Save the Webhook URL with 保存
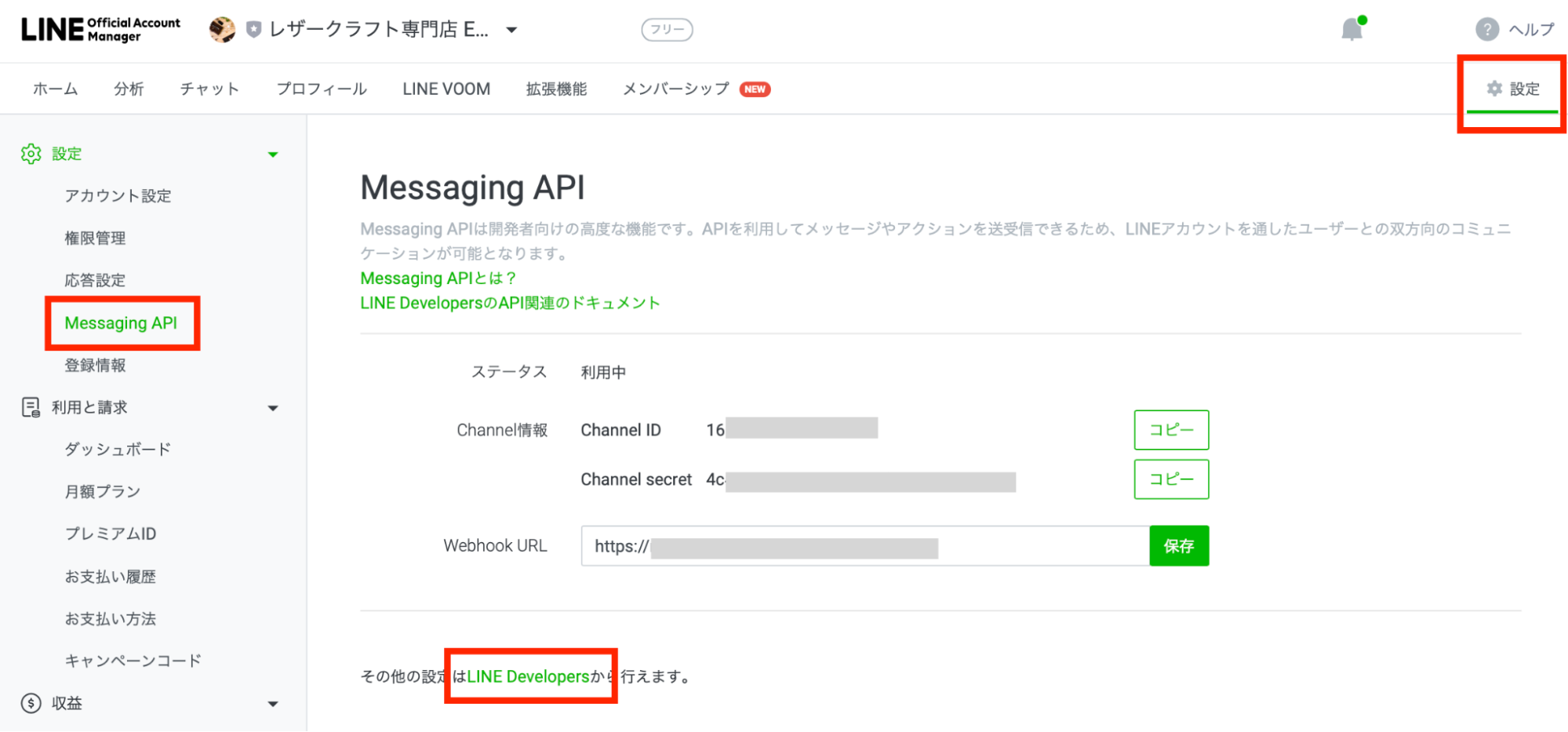The width and height of the screenshot is (1568, 732). (x=1178, y=546)
